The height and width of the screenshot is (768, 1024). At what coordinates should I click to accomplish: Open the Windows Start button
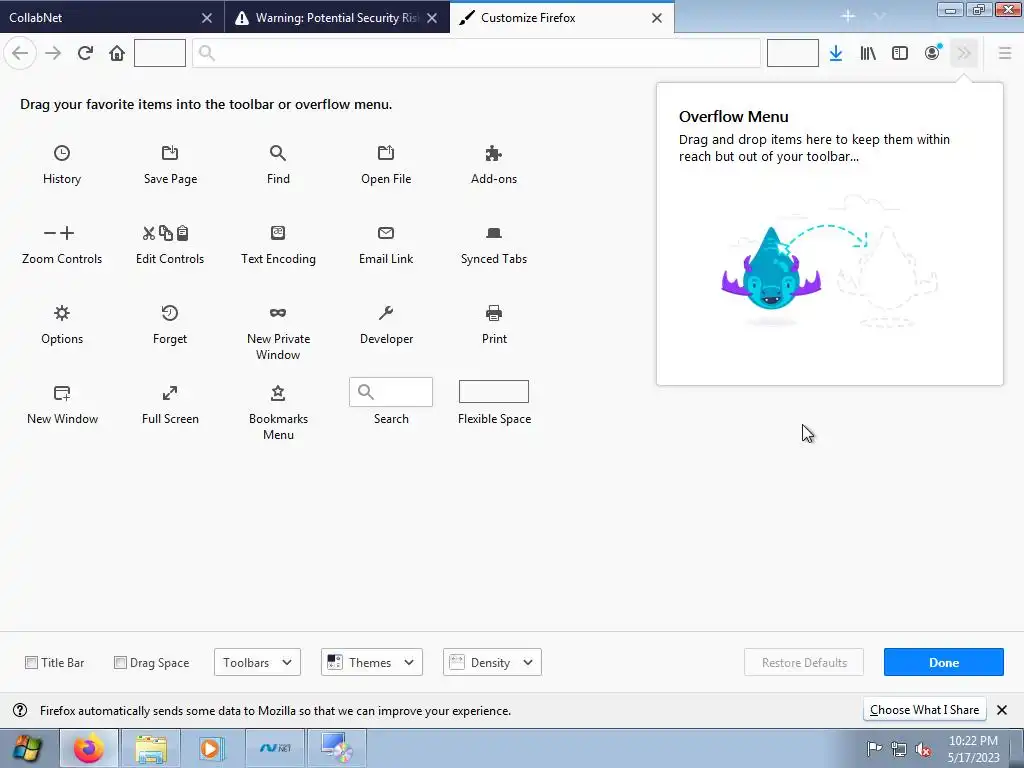point(27,748)
